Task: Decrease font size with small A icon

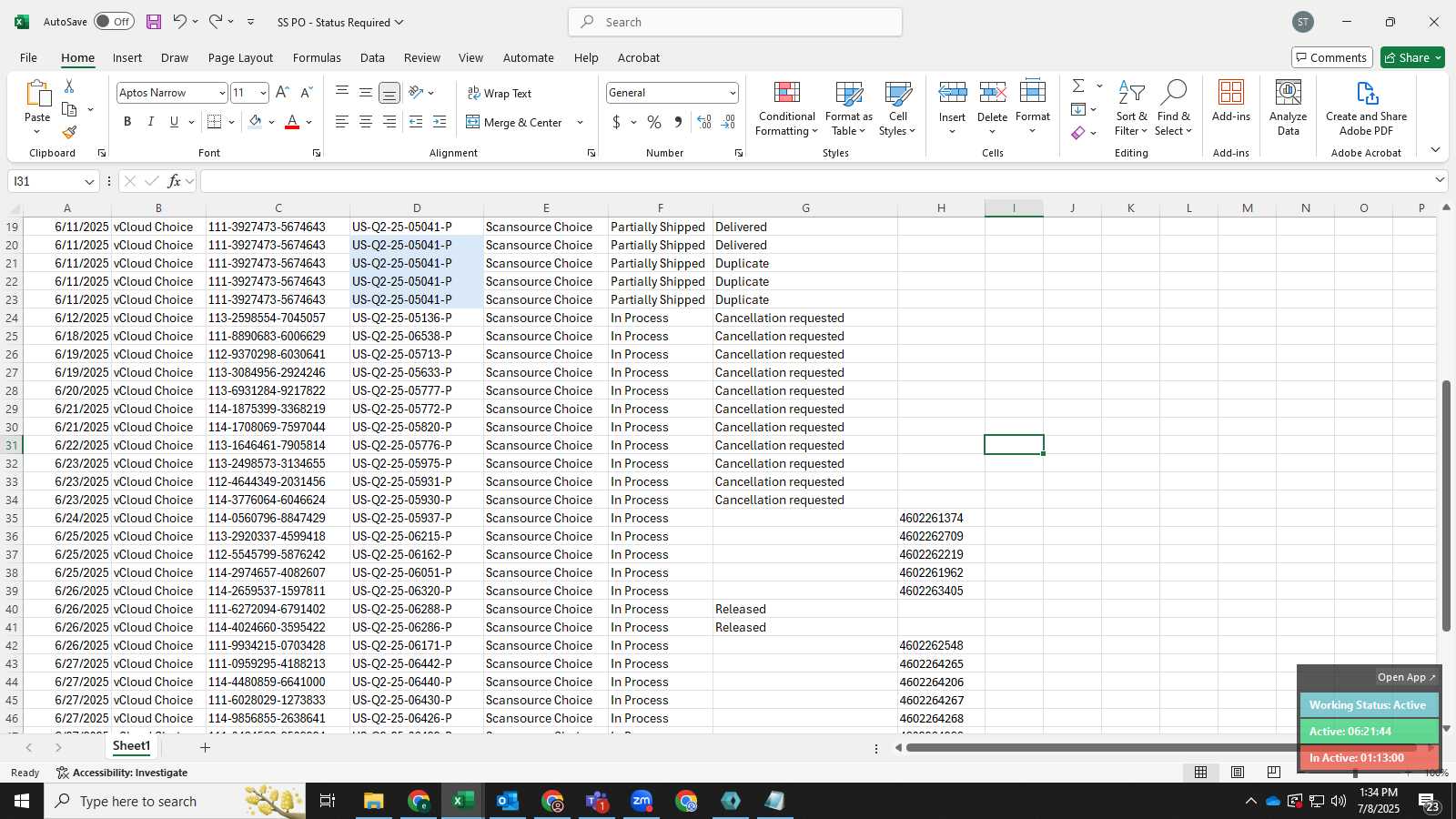Action: click(306, 93)
